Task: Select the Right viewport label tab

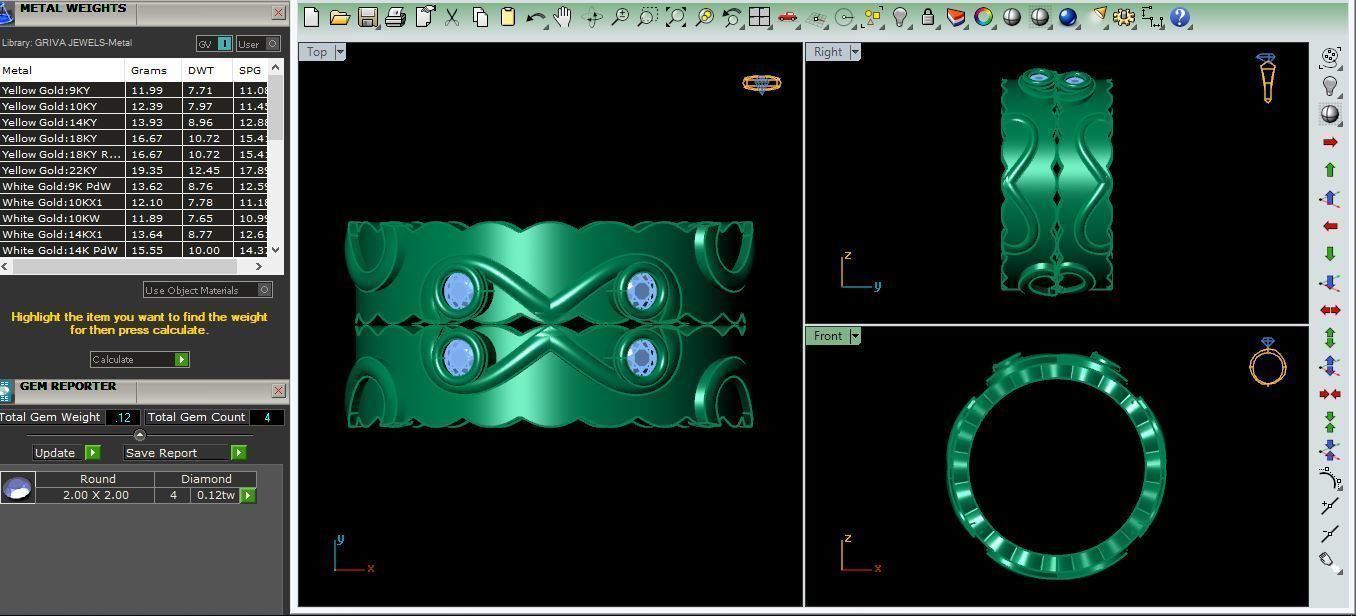Action: coord(828,52)
